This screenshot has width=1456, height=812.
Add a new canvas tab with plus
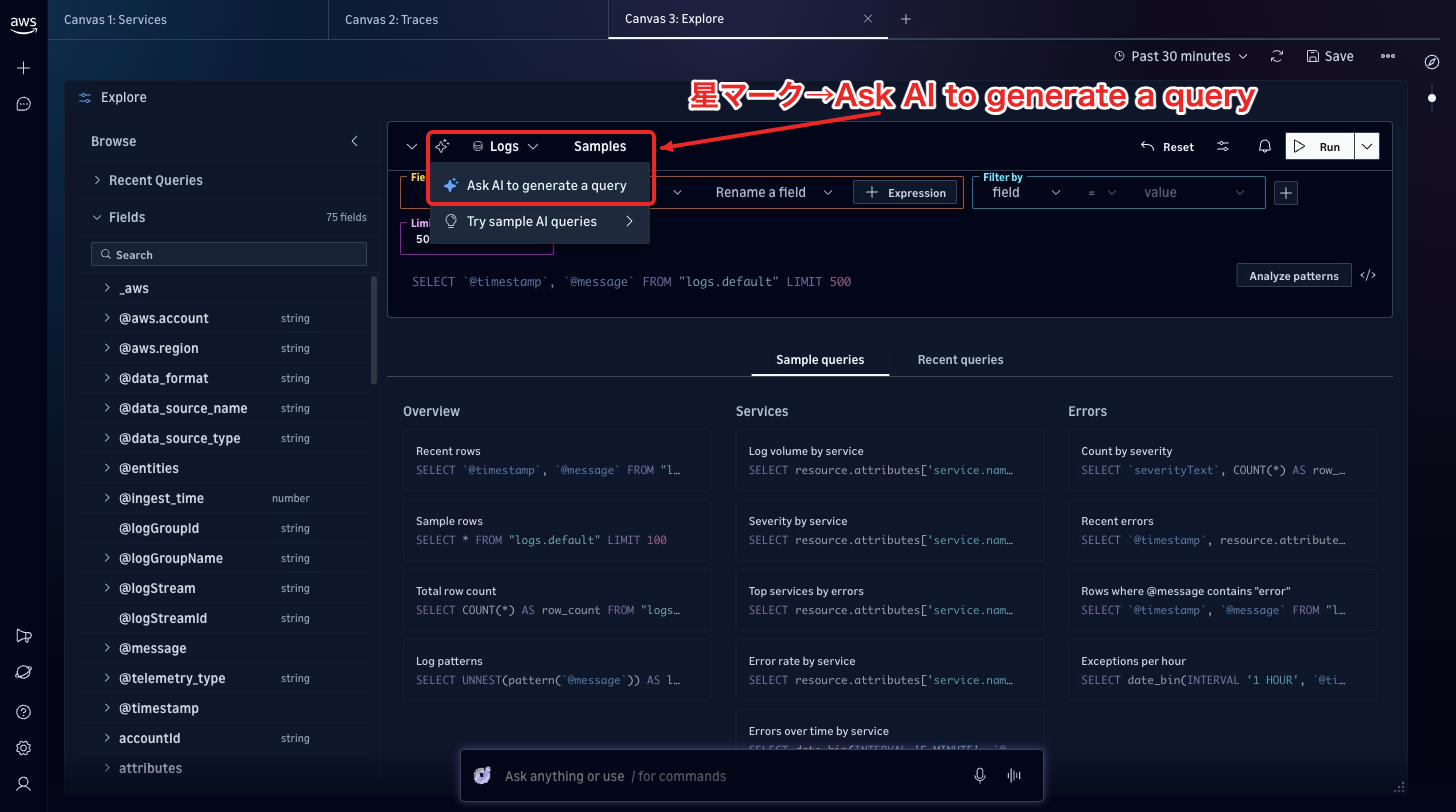pos(906,19)
